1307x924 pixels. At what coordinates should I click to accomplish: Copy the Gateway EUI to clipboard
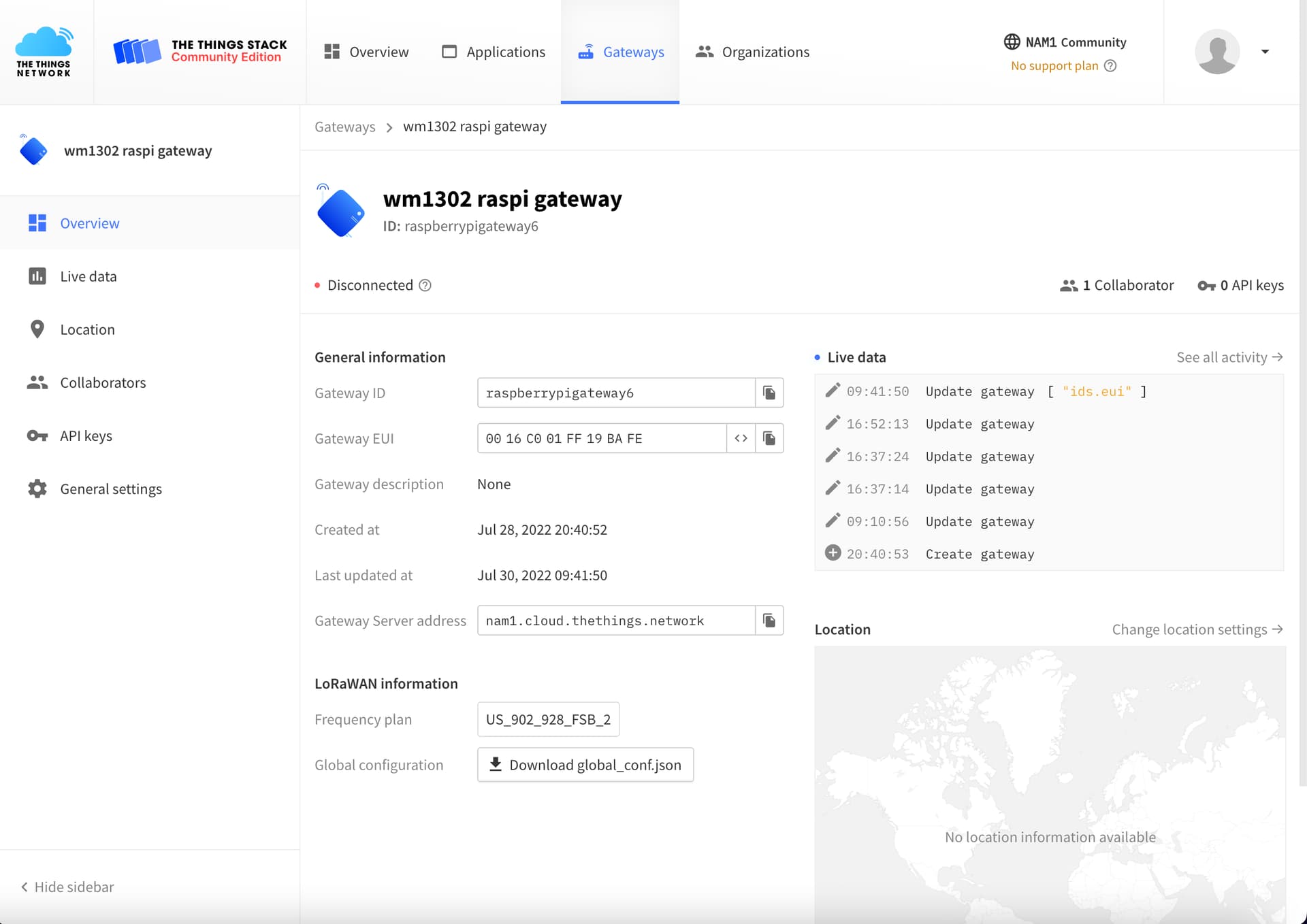[x=769, y=438]
